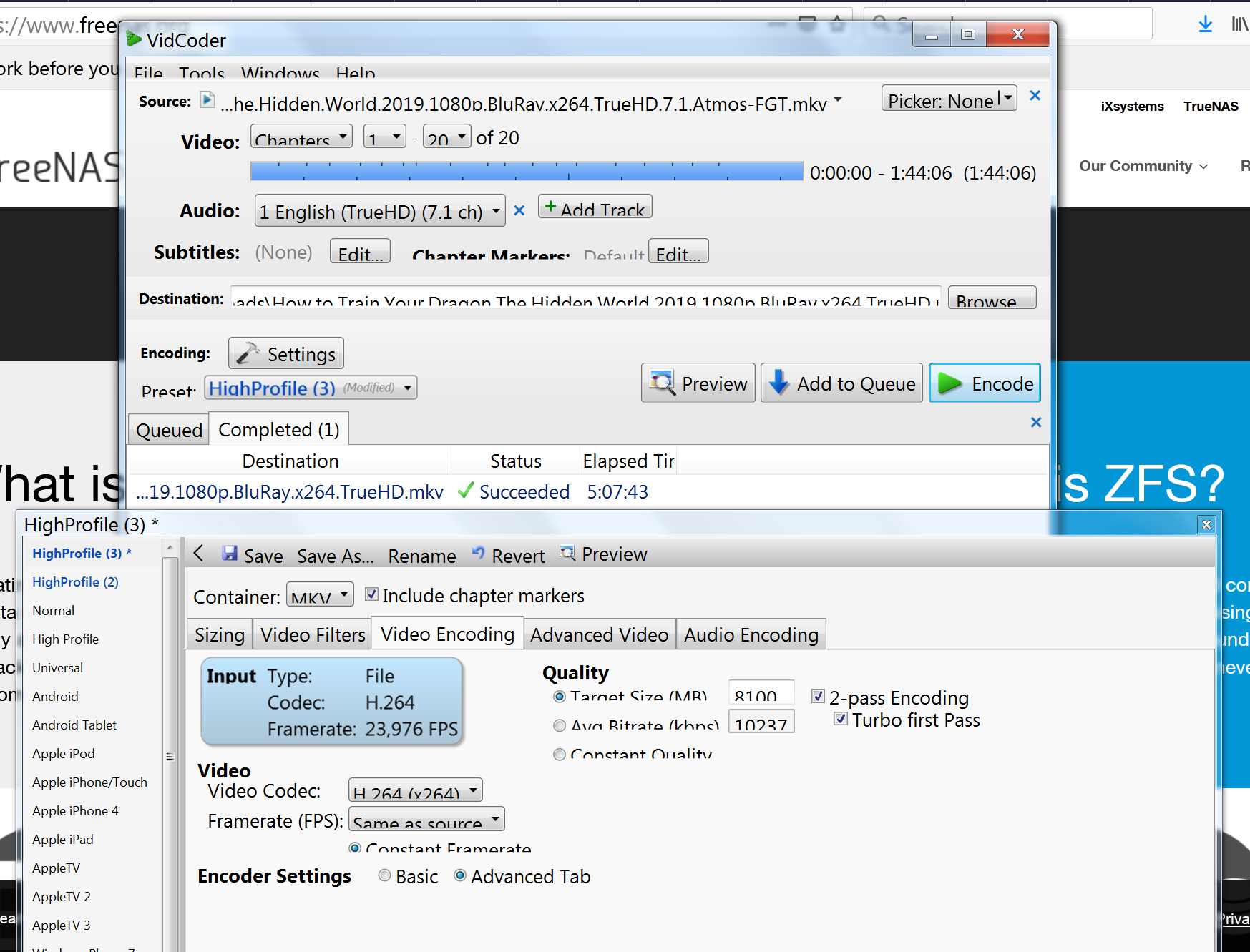Select HighProfile (2) preset in list
1250x952 pixels.
75,581
